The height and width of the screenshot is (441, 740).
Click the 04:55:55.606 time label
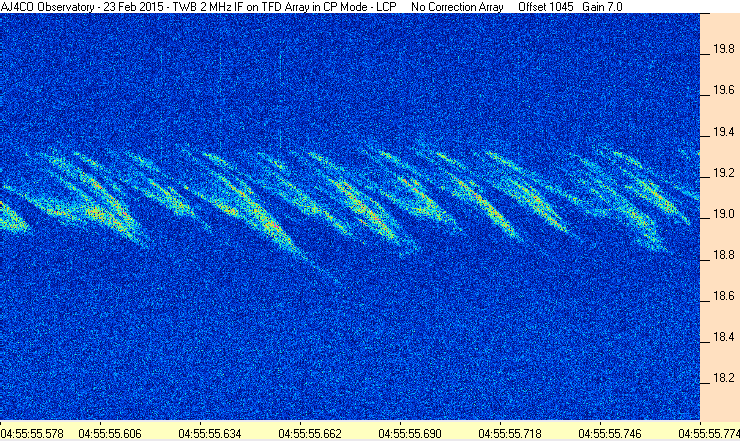click(110, 433)
